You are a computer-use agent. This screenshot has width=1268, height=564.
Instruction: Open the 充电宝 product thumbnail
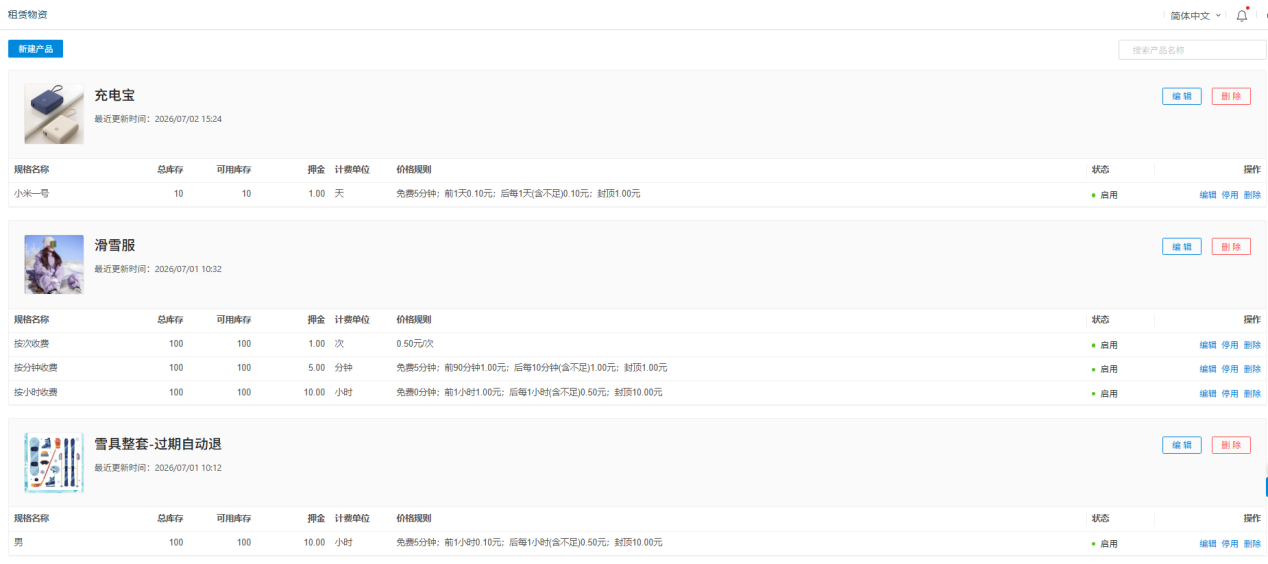point(54,114)
